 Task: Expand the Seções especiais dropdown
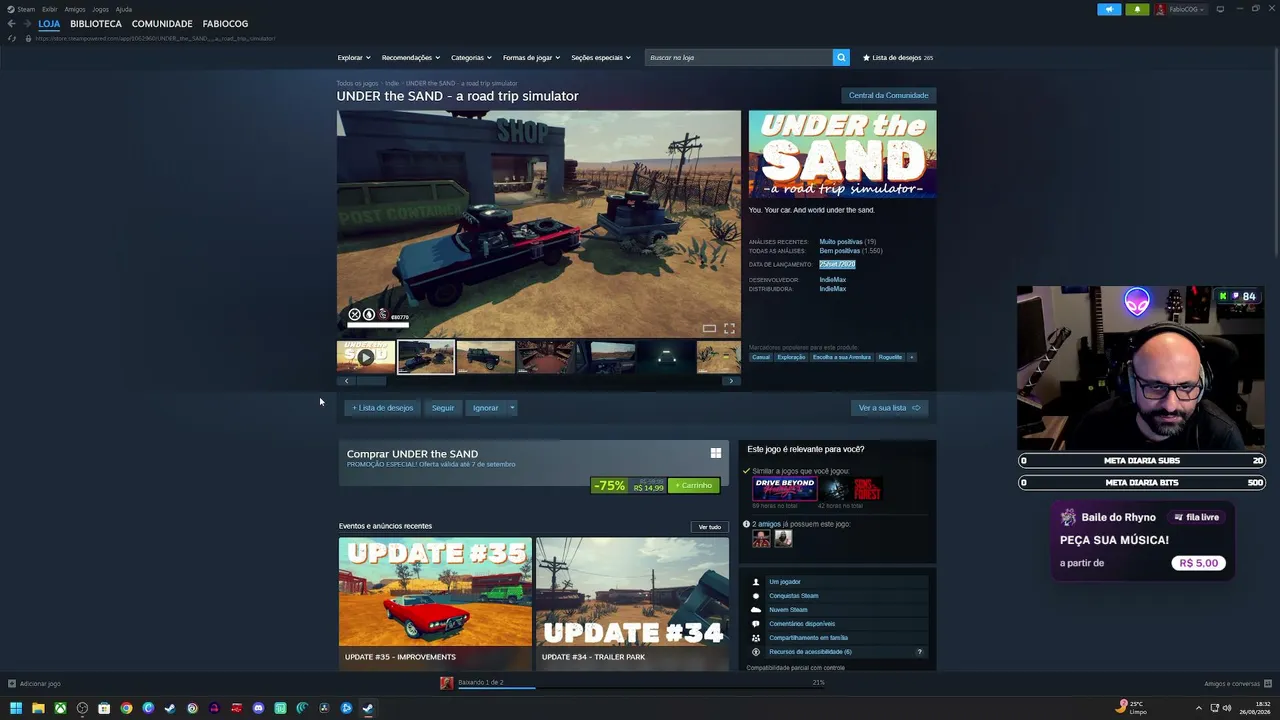(x=601, y=57)
